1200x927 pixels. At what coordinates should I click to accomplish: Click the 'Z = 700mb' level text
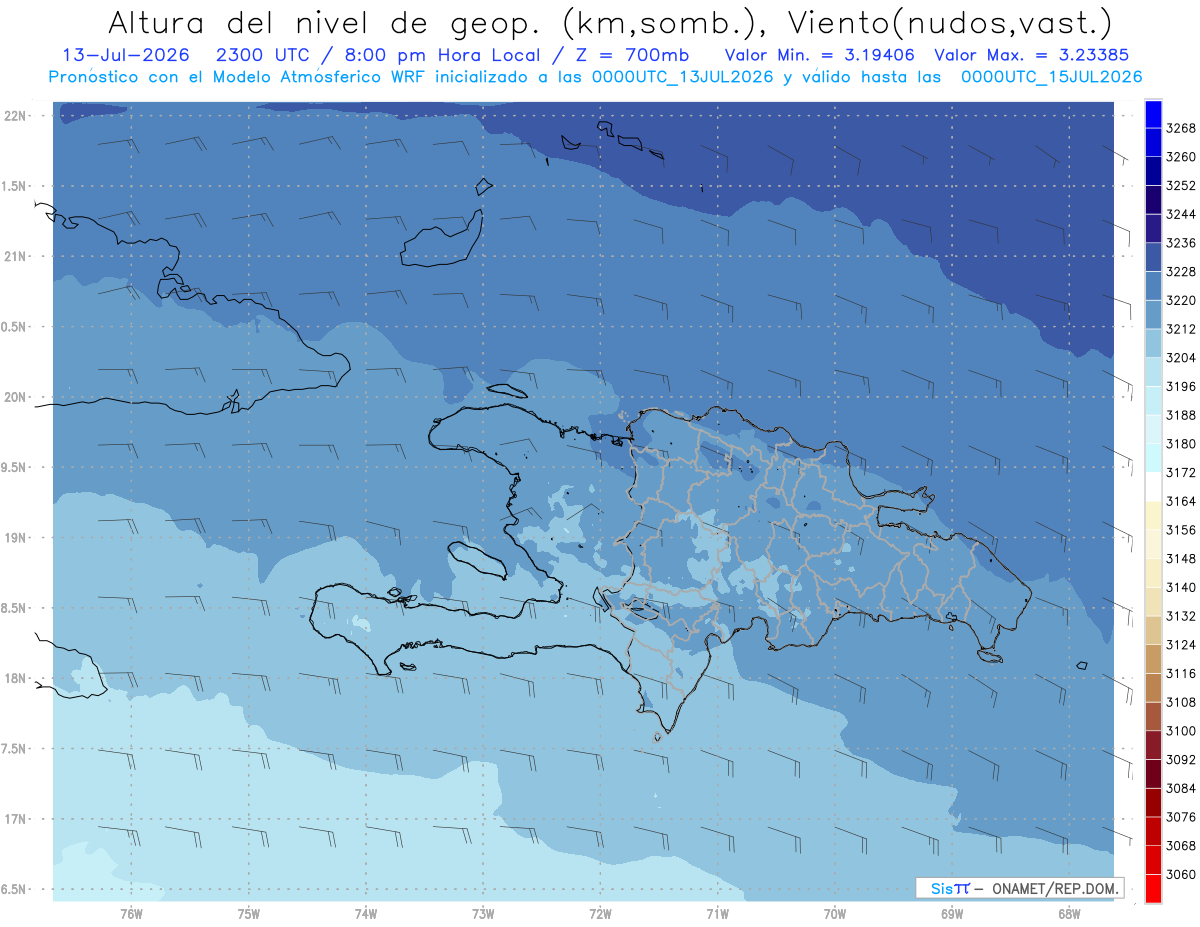[629, 55]
